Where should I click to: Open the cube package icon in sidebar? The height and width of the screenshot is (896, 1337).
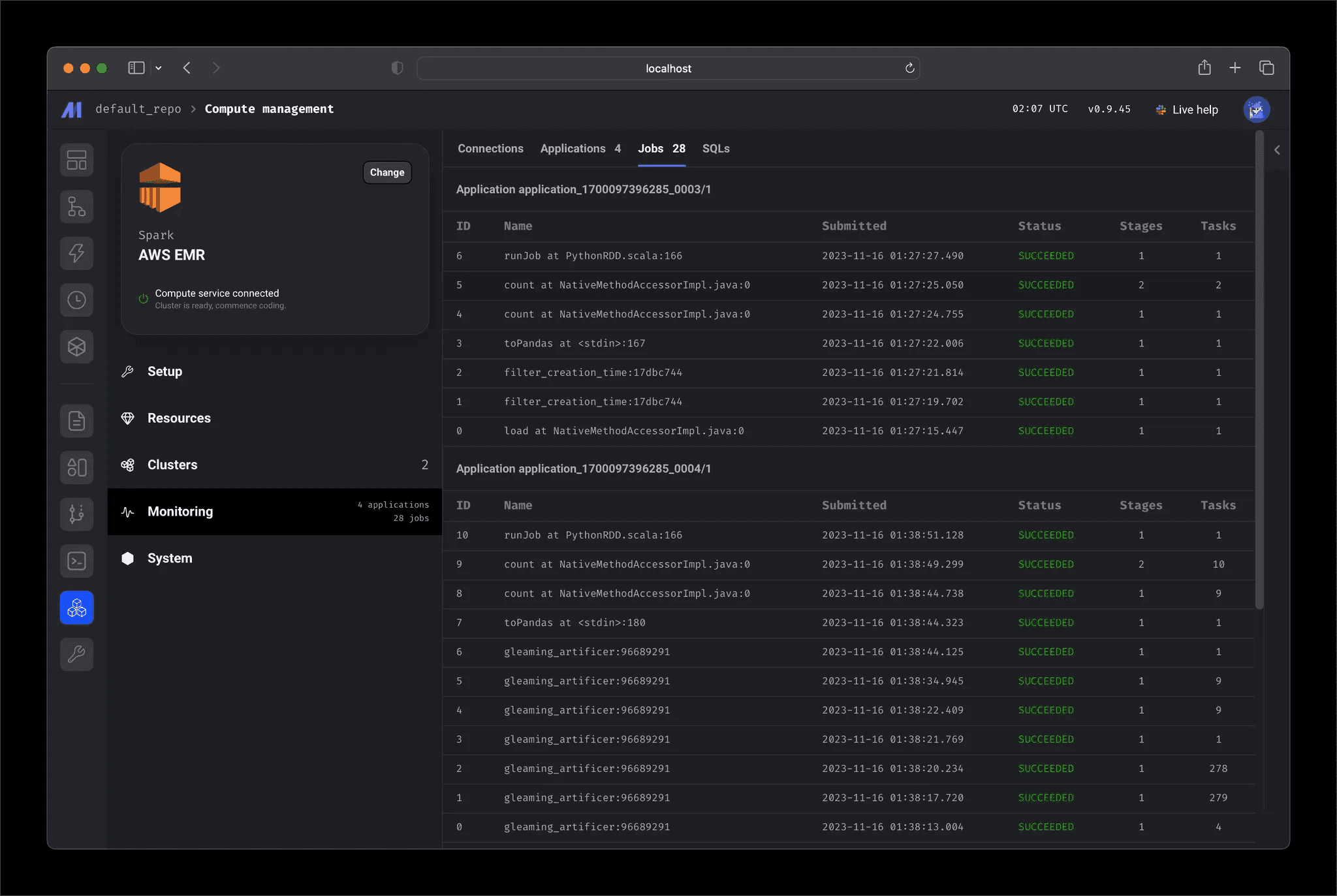pos(77,347)
